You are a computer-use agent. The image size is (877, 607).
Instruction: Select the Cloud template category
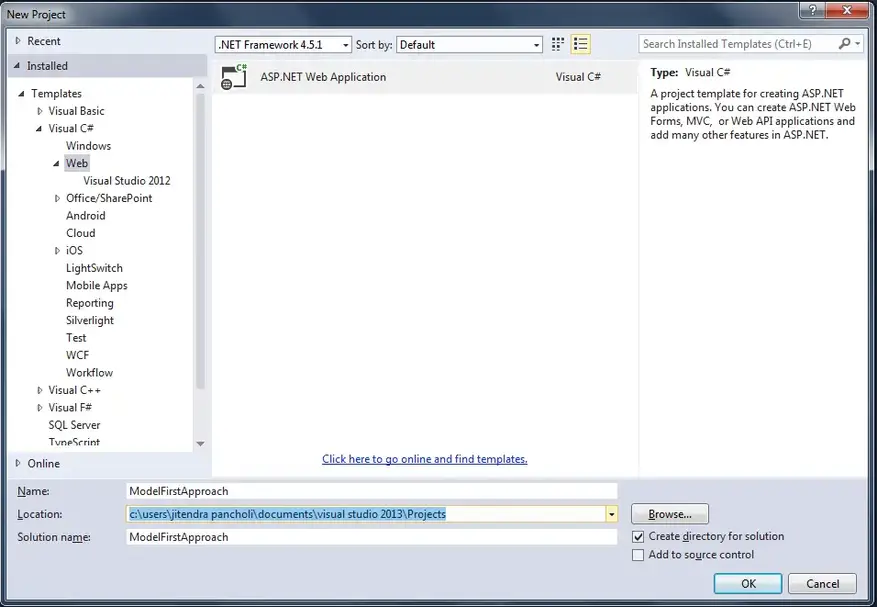point(81,233)
